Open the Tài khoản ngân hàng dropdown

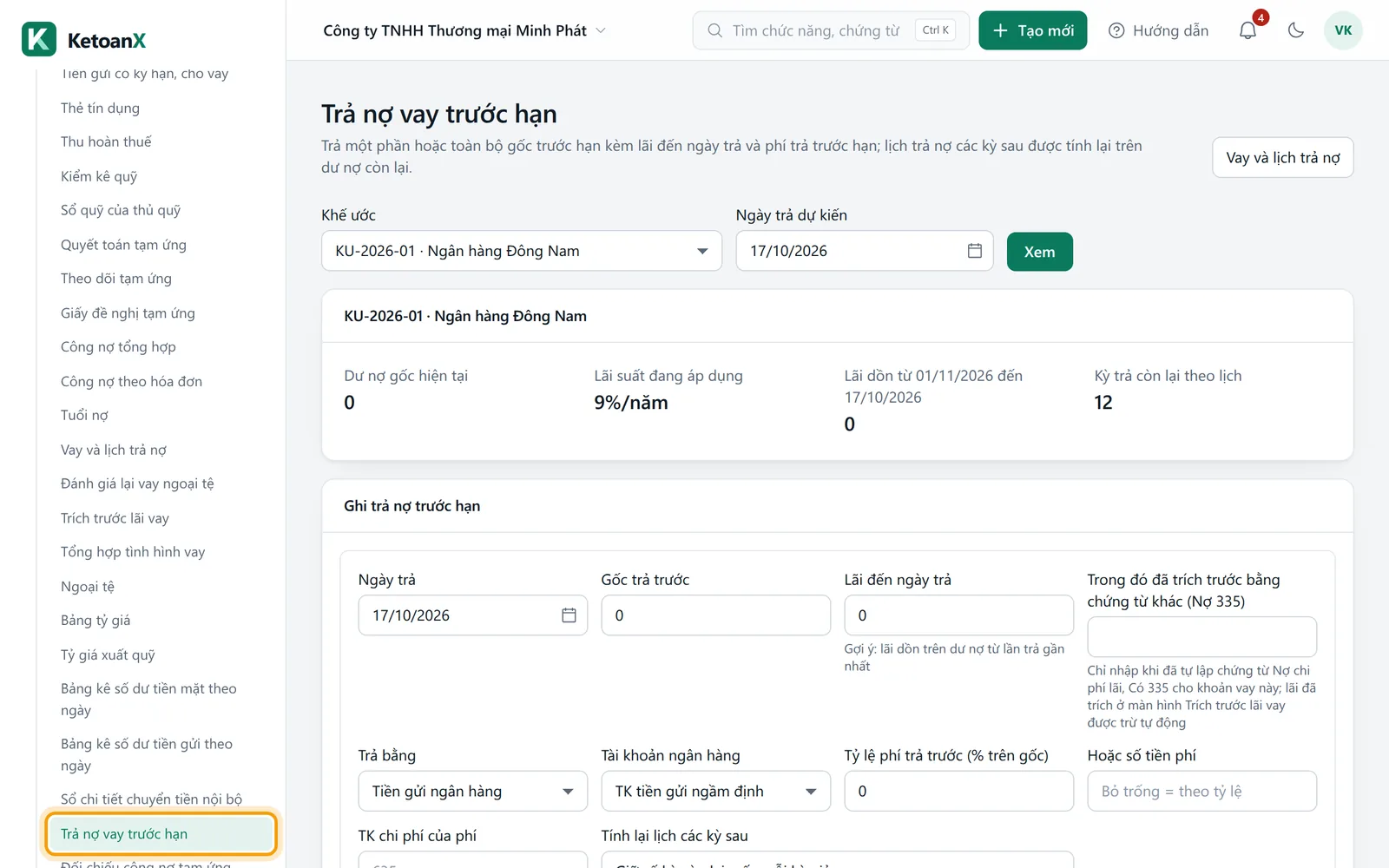click(x=716, y=792)
